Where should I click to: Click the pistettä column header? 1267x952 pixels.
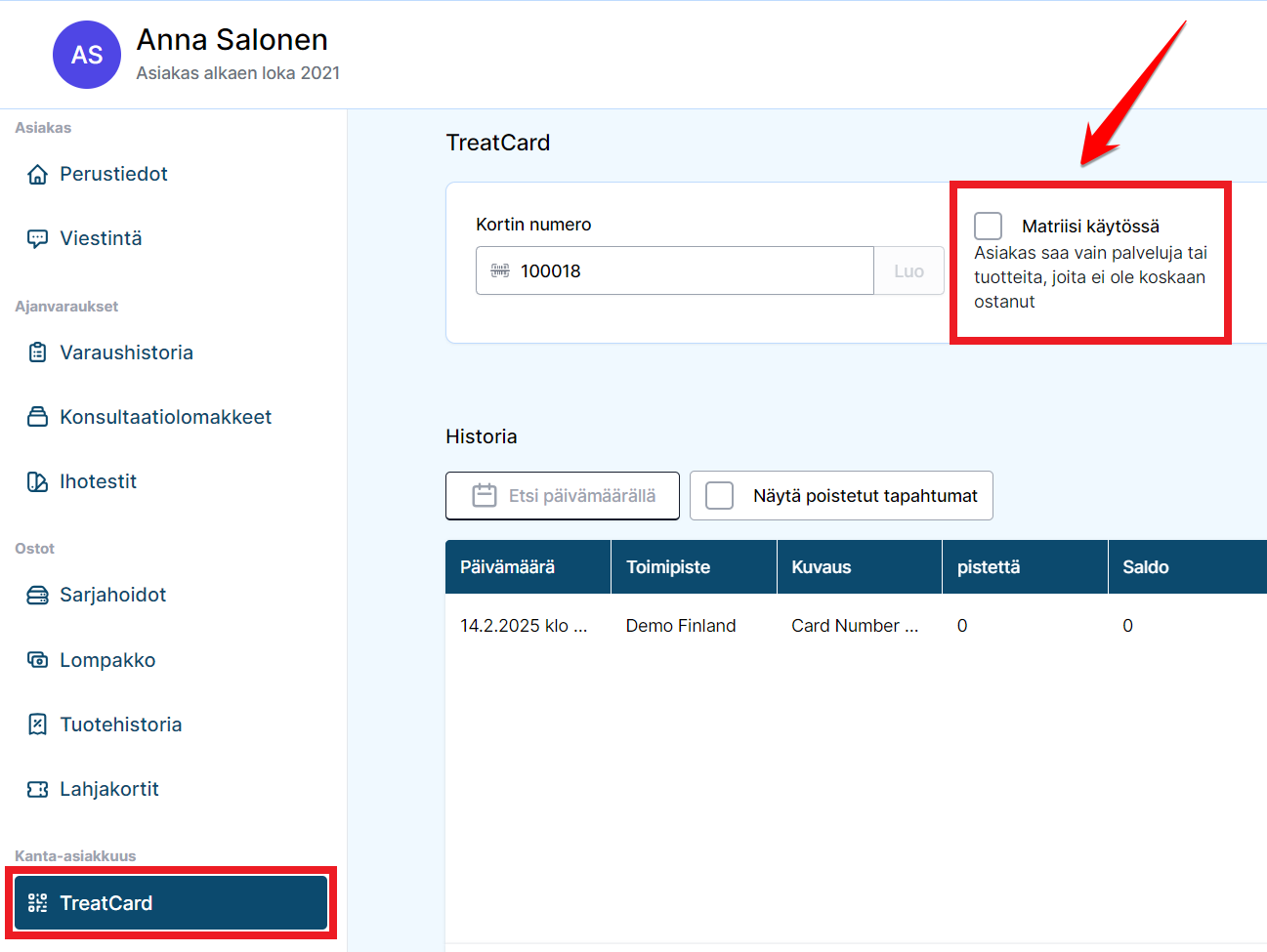point(1025,567)
